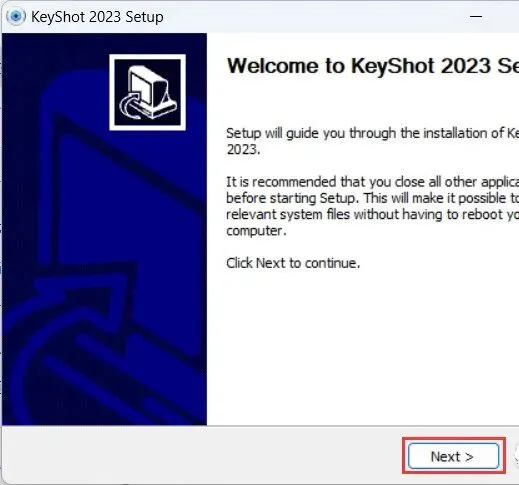Click the partially visible button right of Next
This screenshot has width=519, height=485.
pos(516,456)
